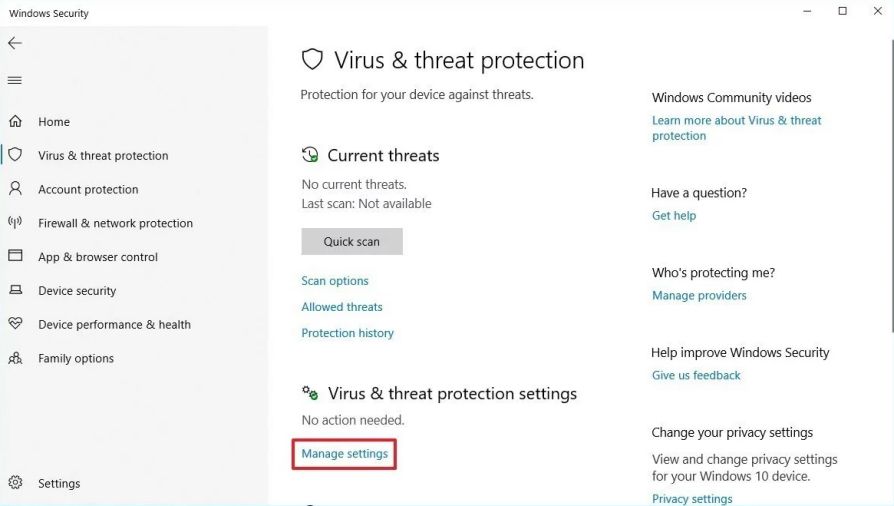Open Manage providers link
Image resolution: width=894 pixels, height=506 pixels.
(699, 295)
